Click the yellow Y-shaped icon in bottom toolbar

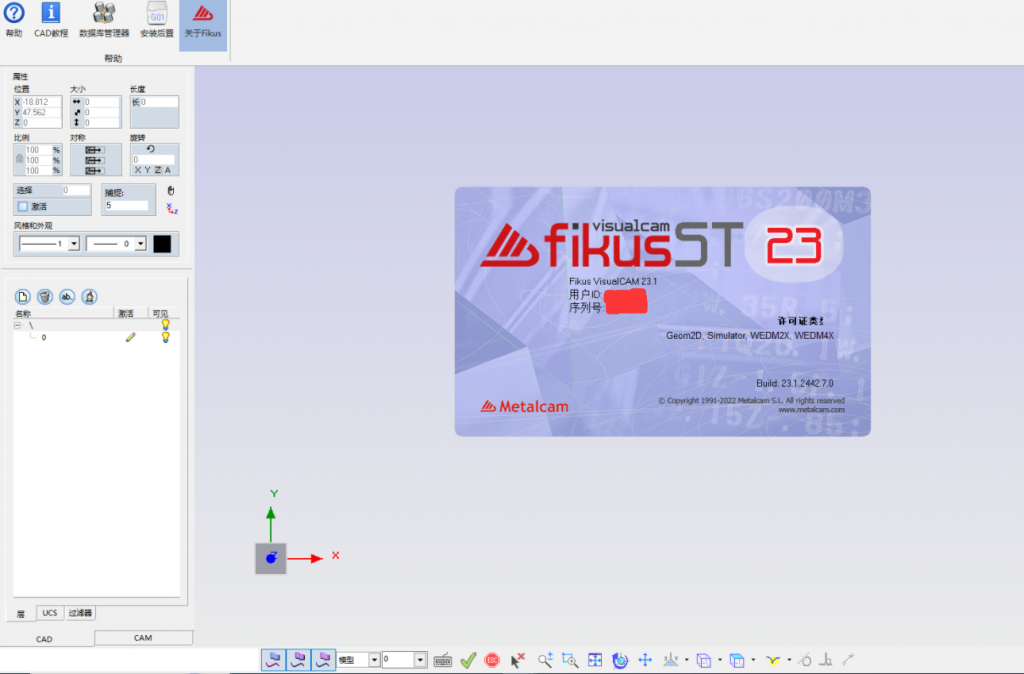point(773,660)
